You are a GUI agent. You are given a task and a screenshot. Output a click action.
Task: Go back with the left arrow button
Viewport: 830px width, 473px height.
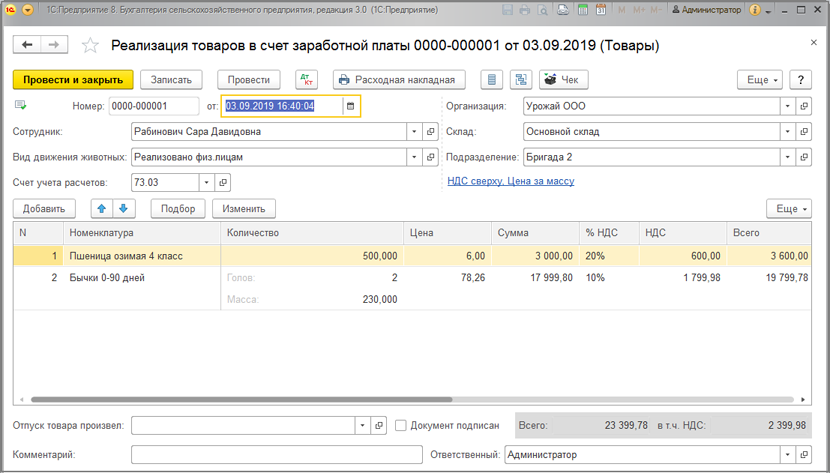coord(27,45)
